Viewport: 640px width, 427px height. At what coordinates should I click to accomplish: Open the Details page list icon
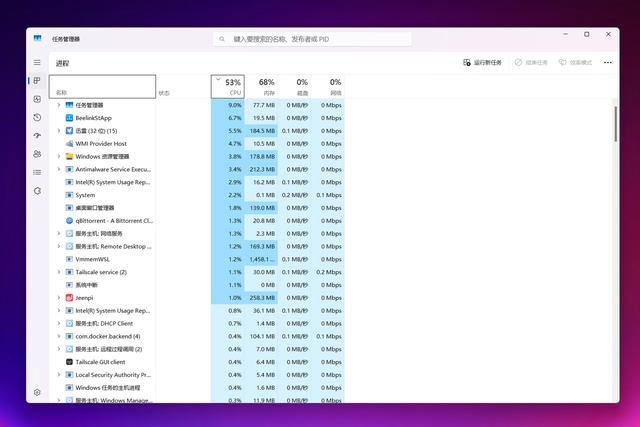pyautogui.click(x=37, y=172)
